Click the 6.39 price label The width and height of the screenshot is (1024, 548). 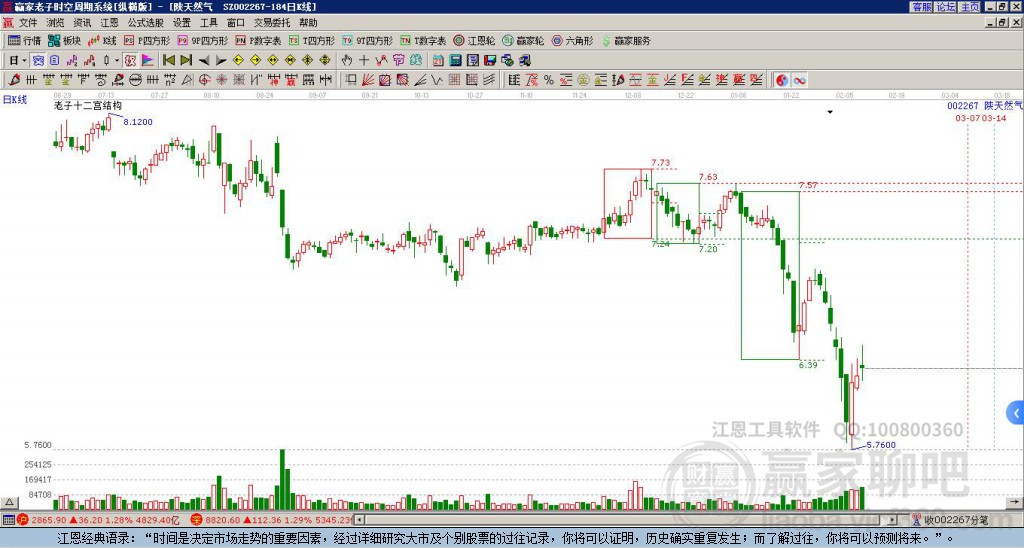click(808, 364)
